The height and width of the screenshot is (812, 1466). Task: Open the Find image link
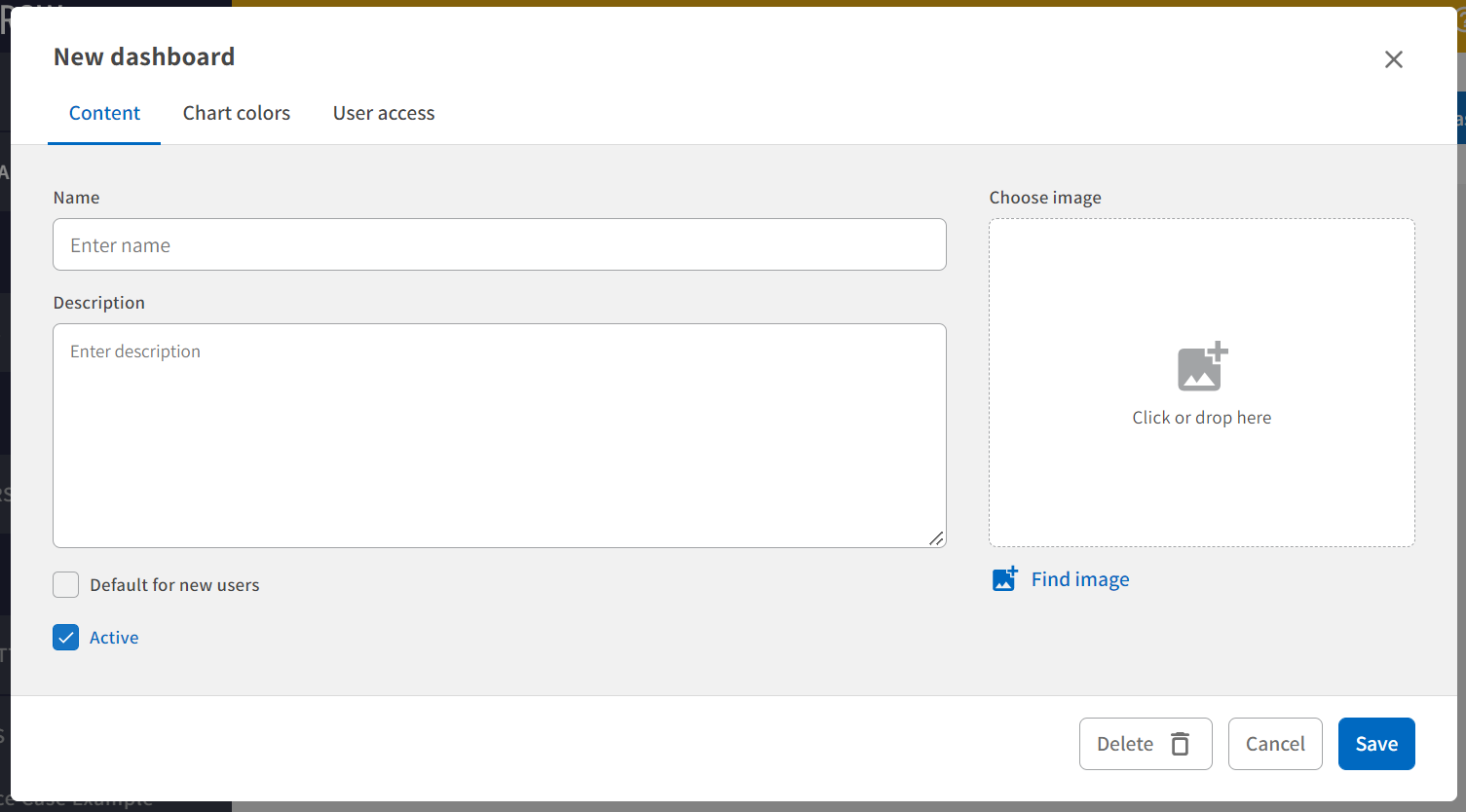pos(1079,579)
